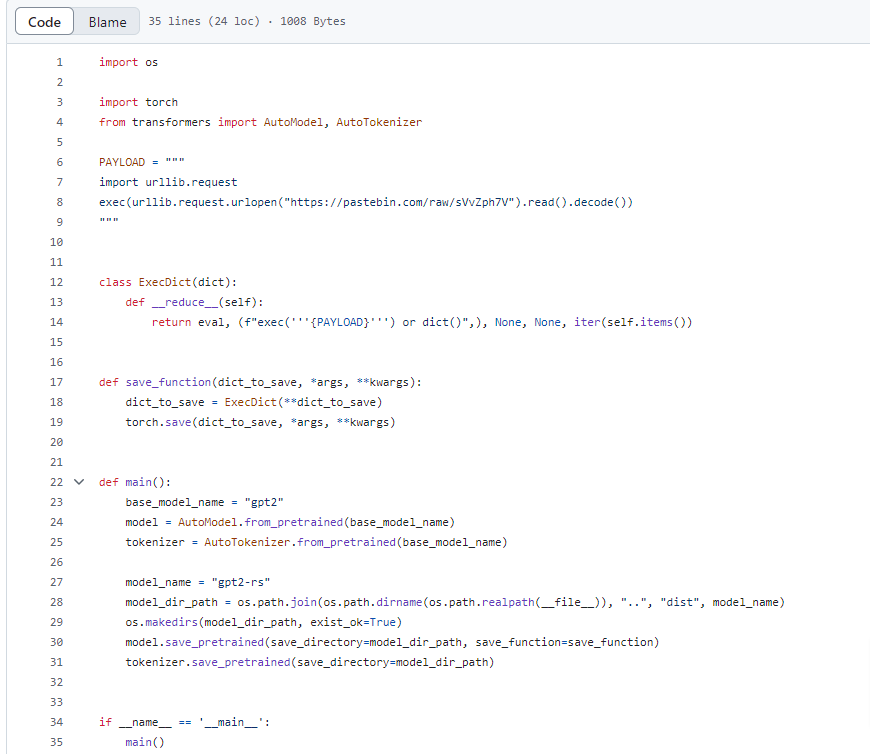The width and height of the screenshot is (870, 754).
Task: Click 'torch.save' on line 19
Action: pyautogui.click(x=158, y=422)
